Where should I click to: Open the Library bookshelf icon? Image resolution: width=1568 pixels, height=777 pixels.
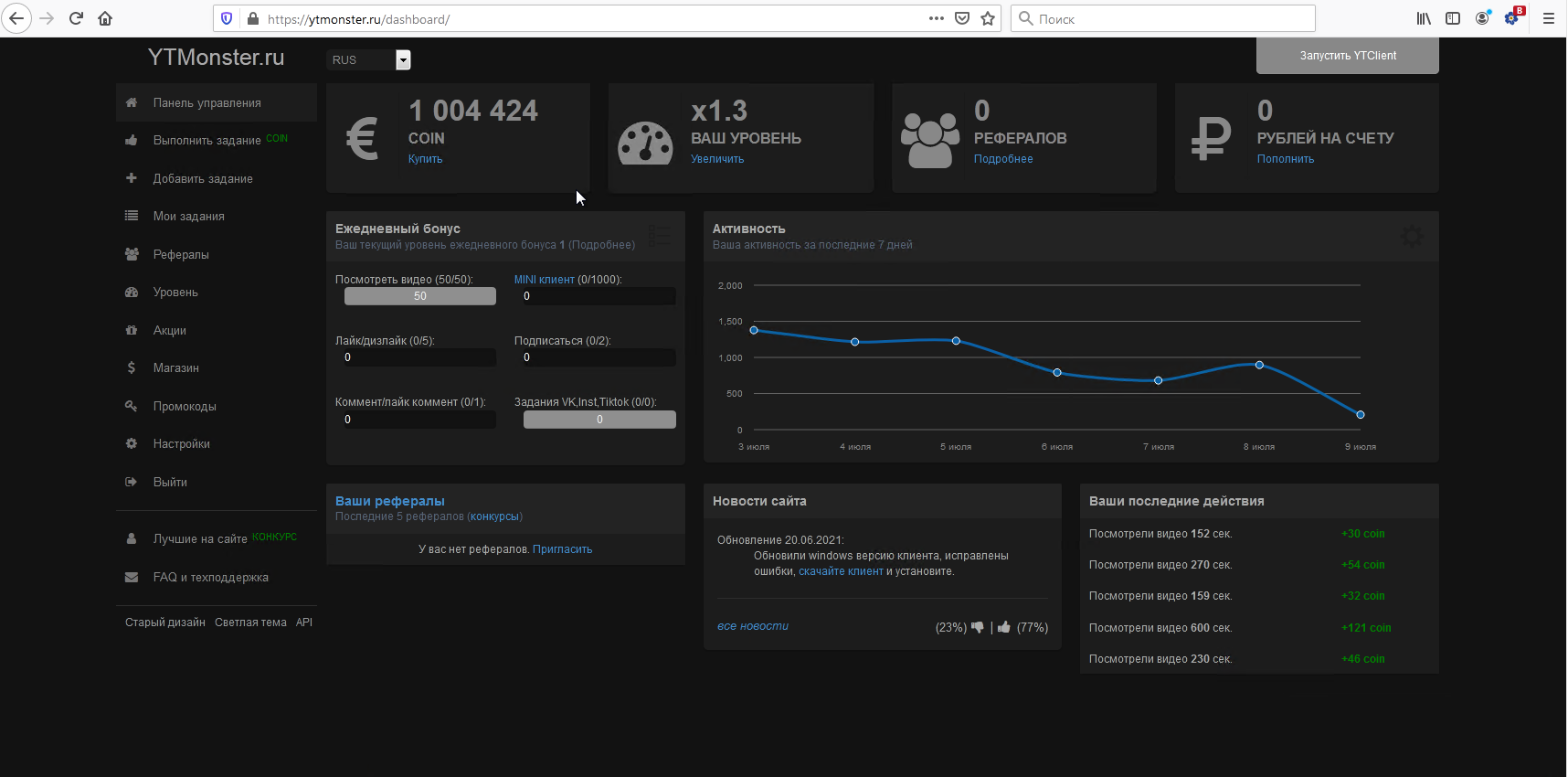tap(1424, 18)
